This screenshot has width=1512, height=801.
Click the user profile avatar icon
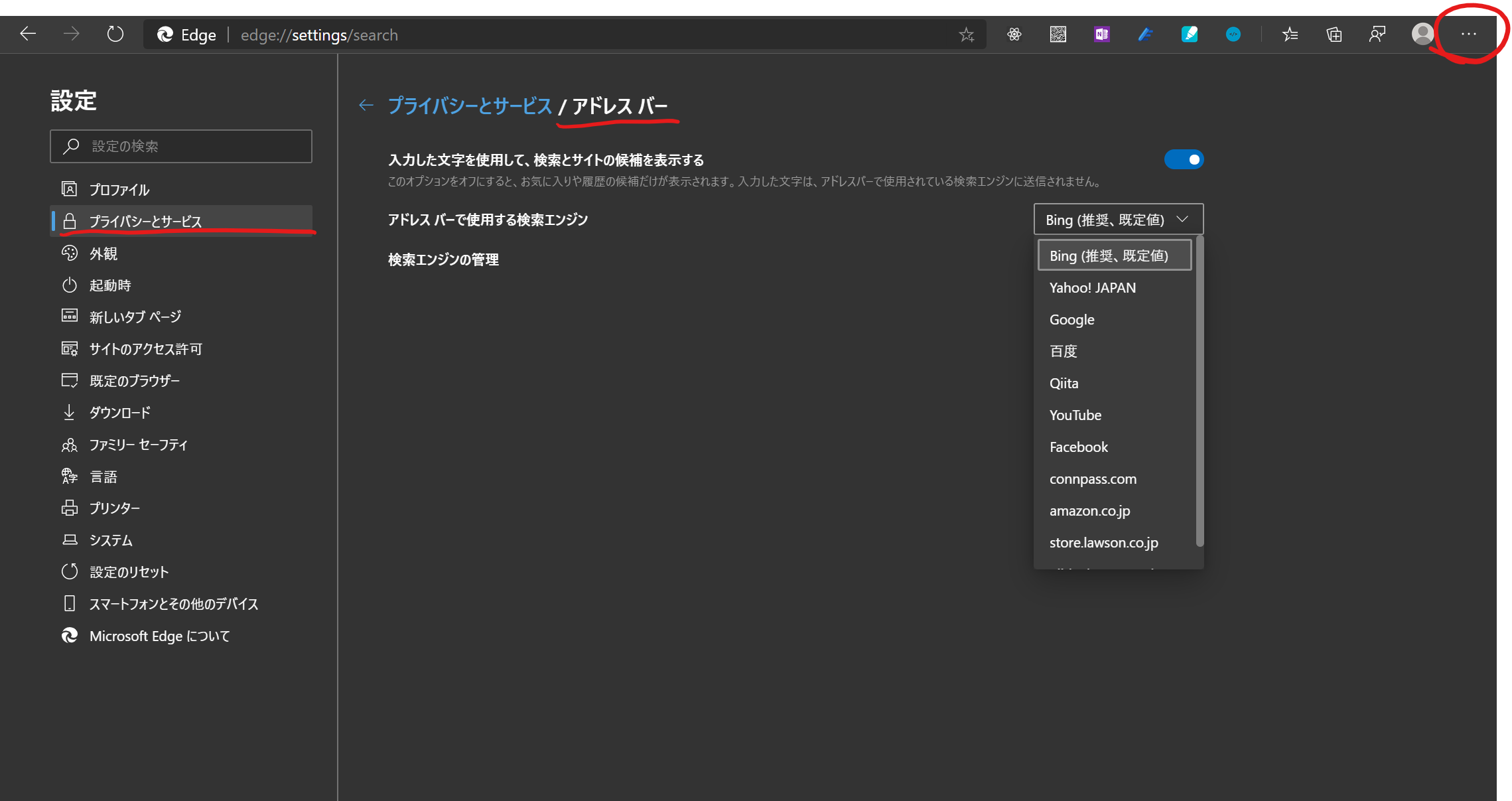1422,34
